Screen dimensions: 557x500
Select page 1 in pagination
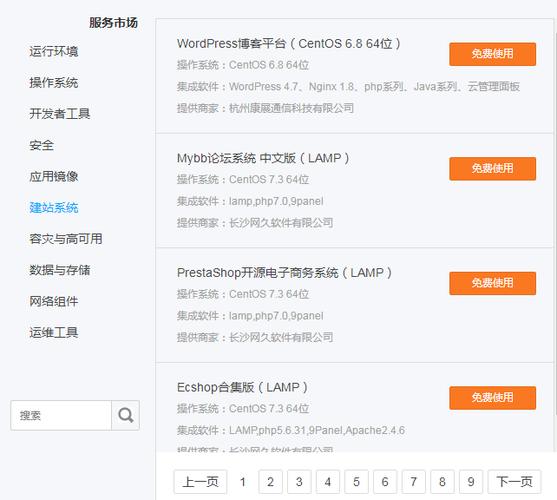pos(243,482)
